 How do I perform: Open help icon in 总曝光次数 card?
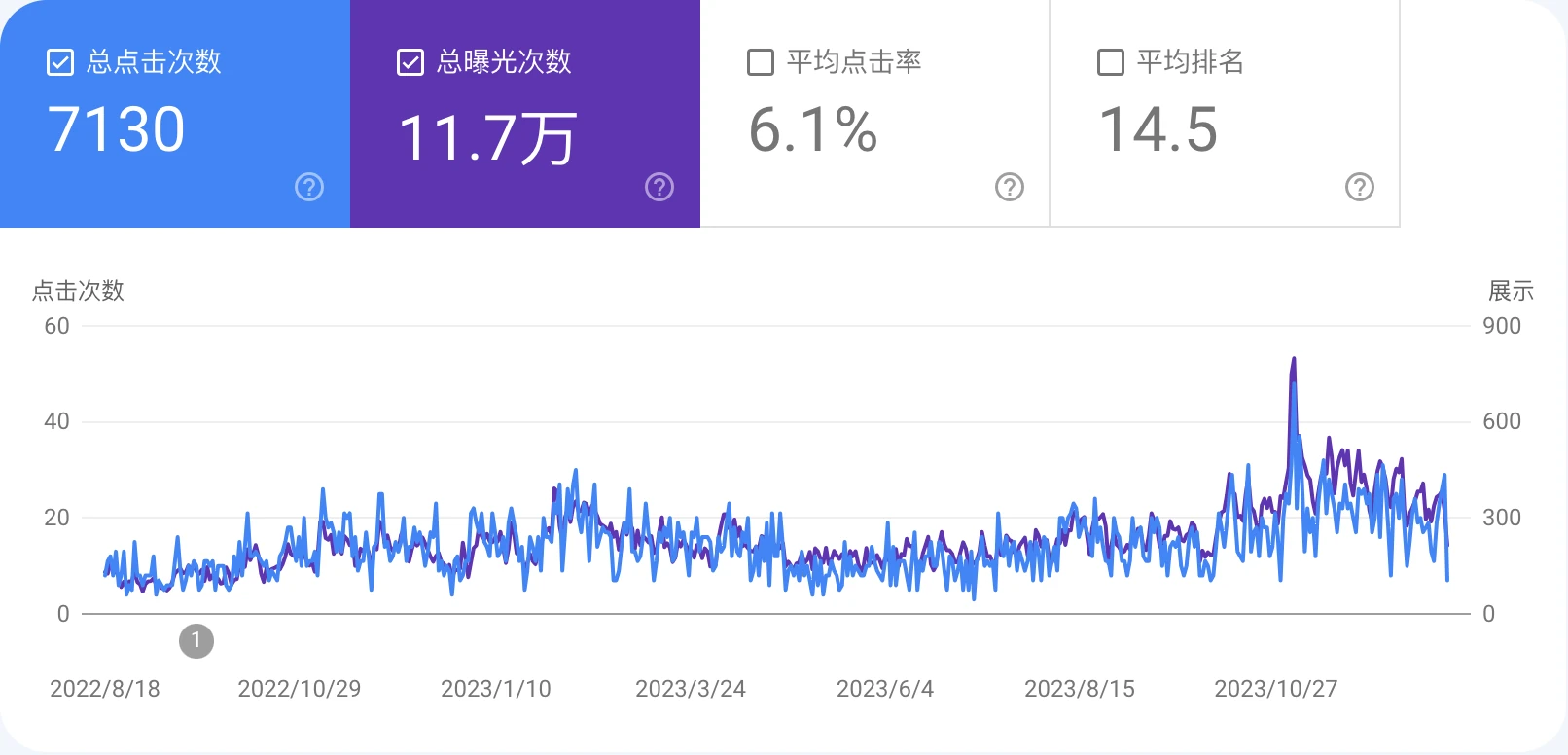point(659,187)
